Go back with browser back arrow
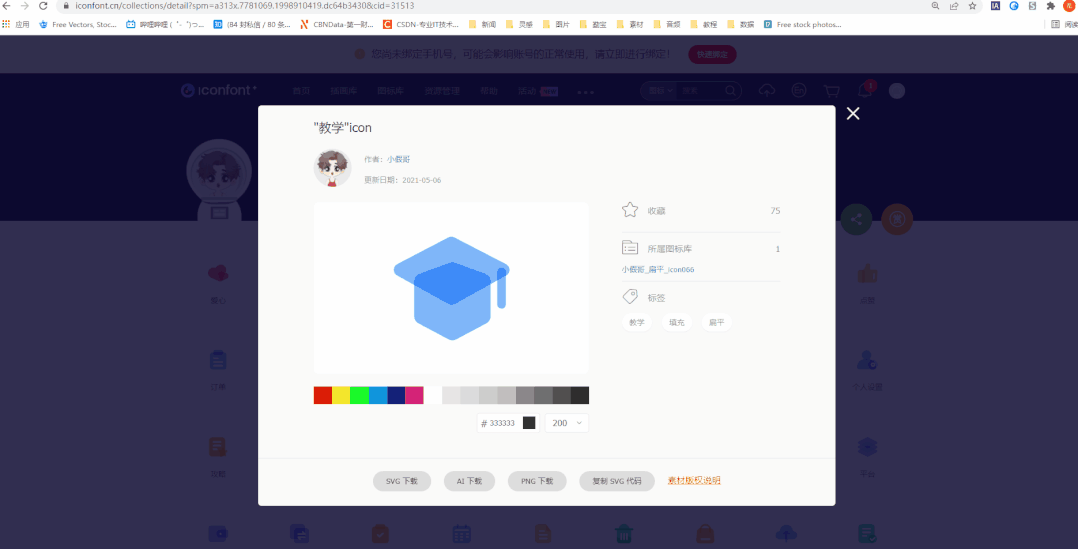Viewport: 1078px width, 549px height. click(7, 5)
